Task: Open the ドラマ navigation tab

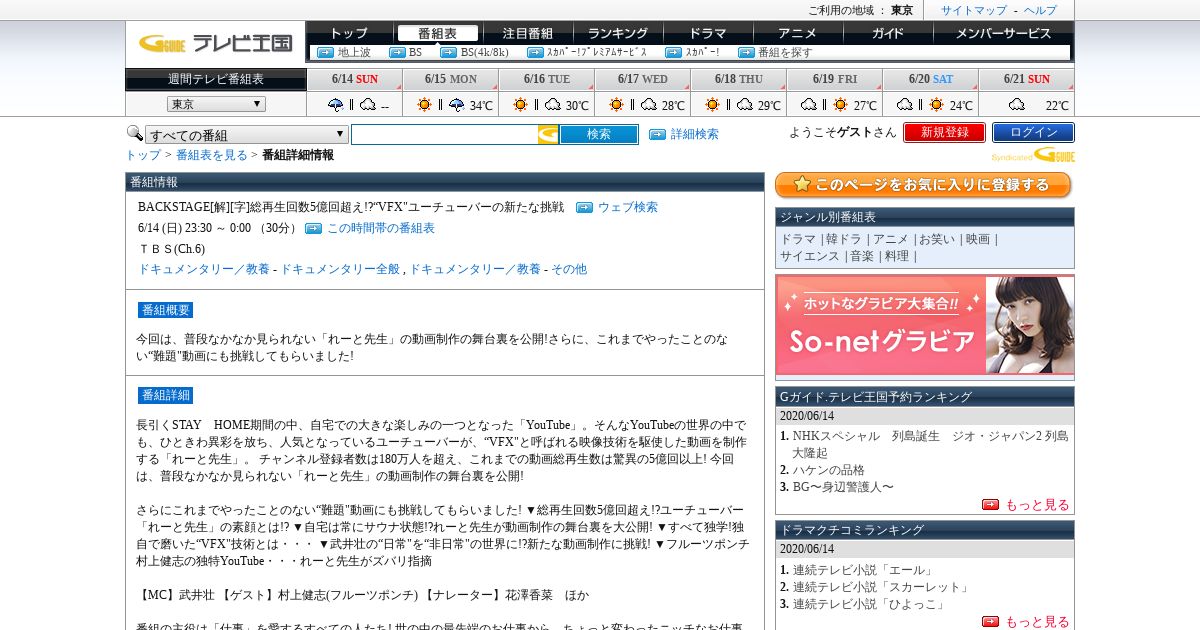Action: coord(707,33)
